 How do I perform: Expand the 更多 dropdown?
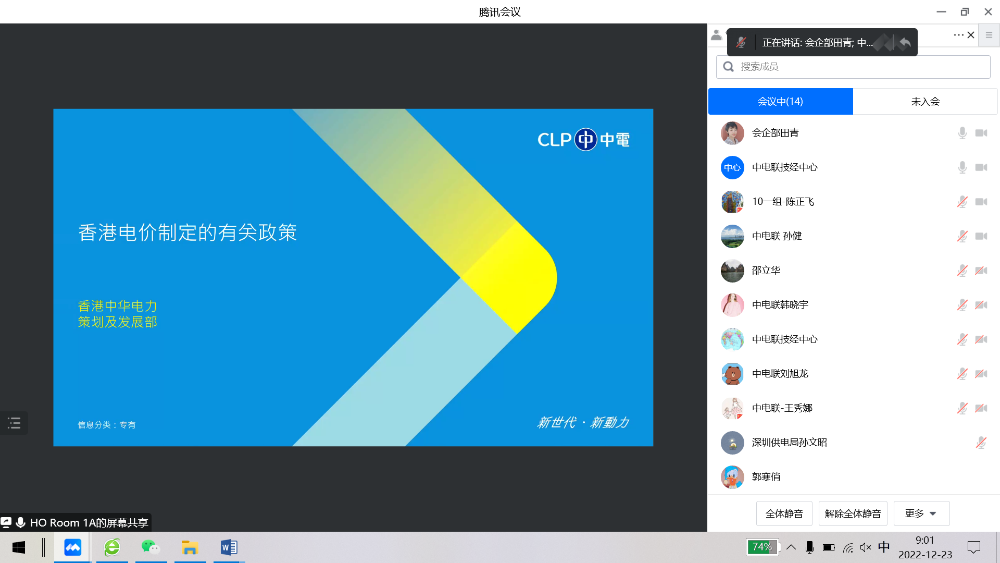tap(921, 513)
